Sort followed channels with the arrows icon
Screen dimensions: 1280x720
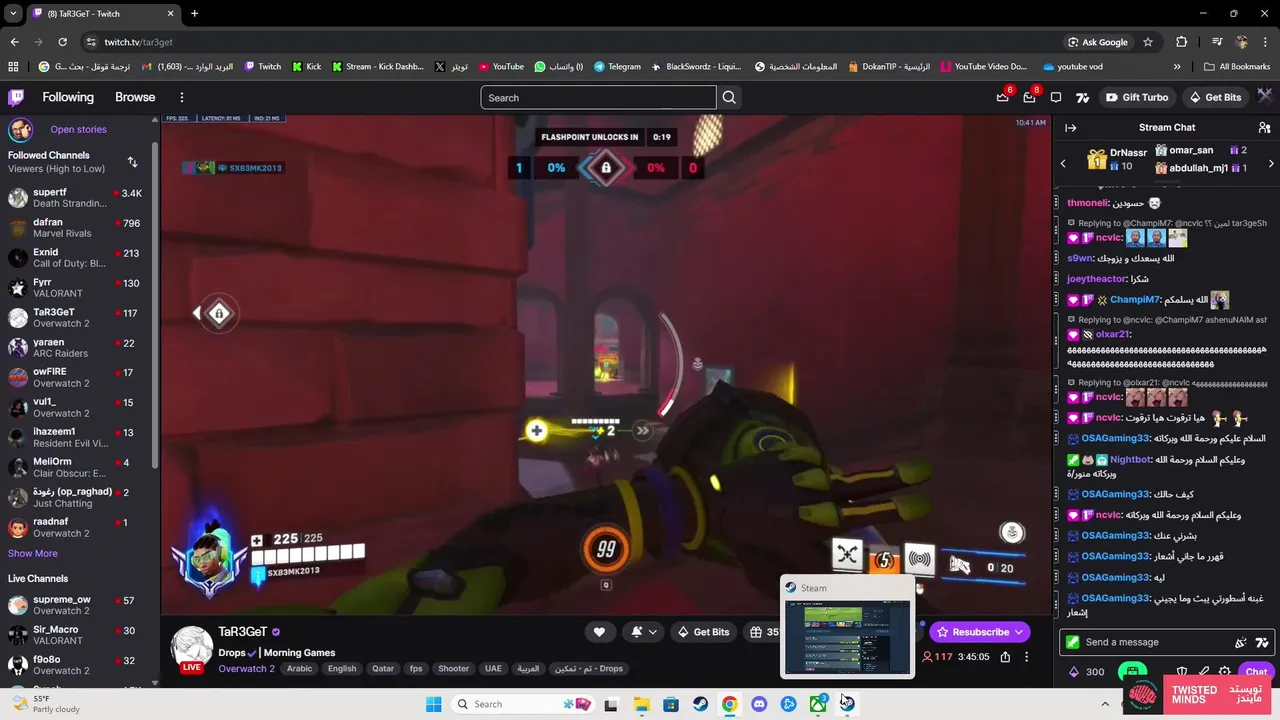click(x=132, y=162)
